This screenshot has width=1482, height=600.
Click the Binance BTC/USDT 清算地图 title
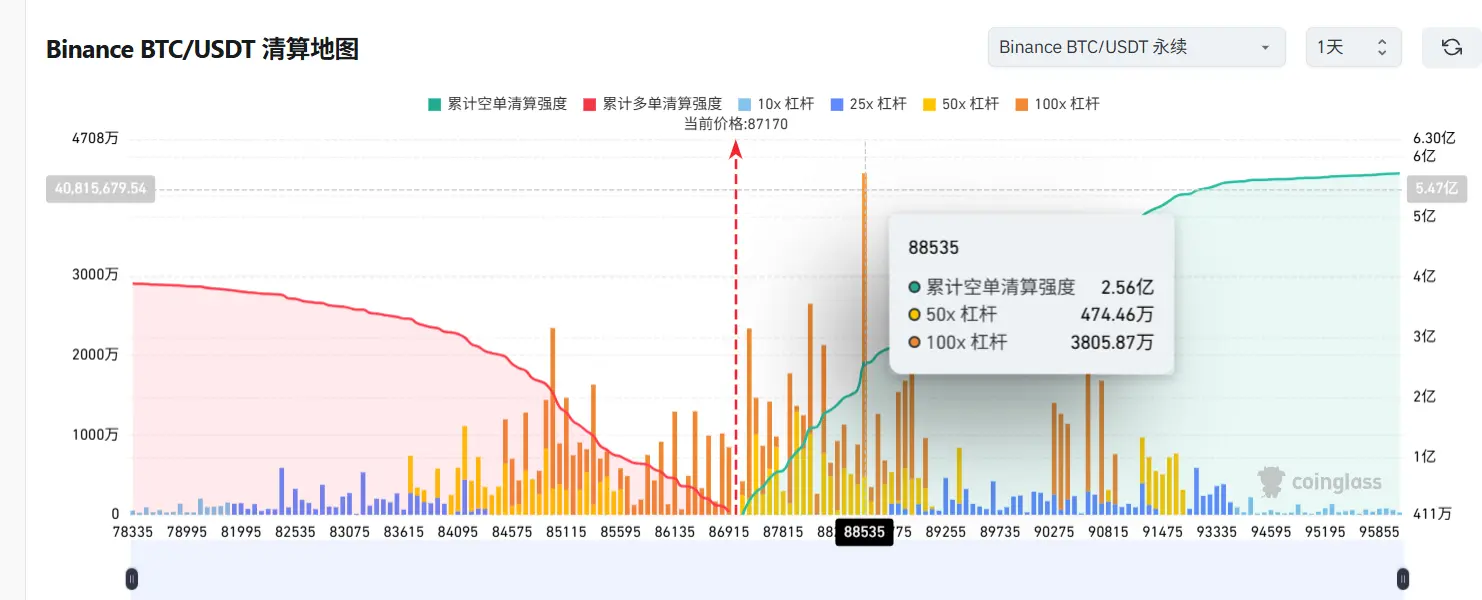(203, 49)
